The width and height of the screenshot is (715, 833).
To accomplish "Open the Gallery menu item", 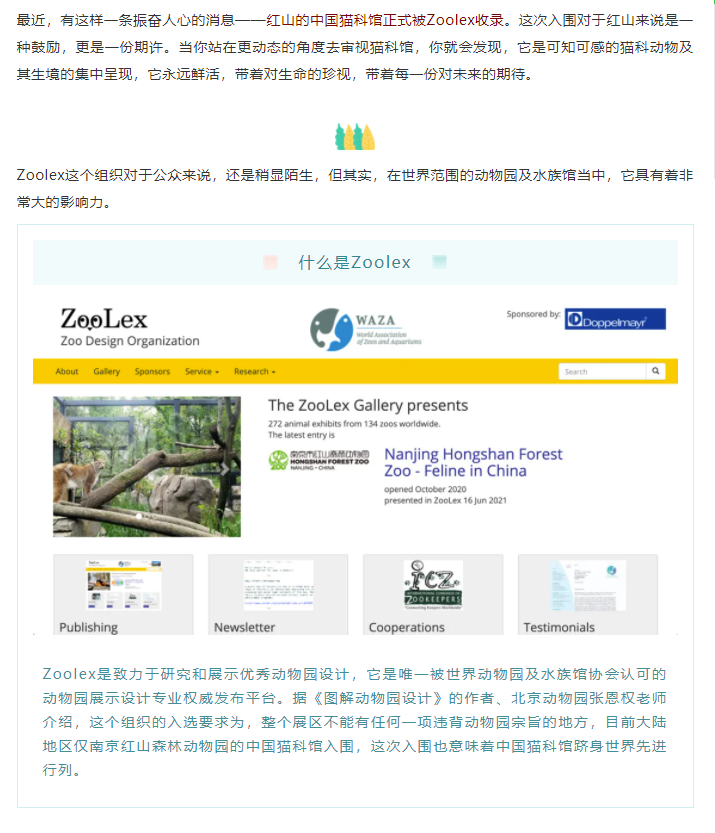I will pos(107,372).
